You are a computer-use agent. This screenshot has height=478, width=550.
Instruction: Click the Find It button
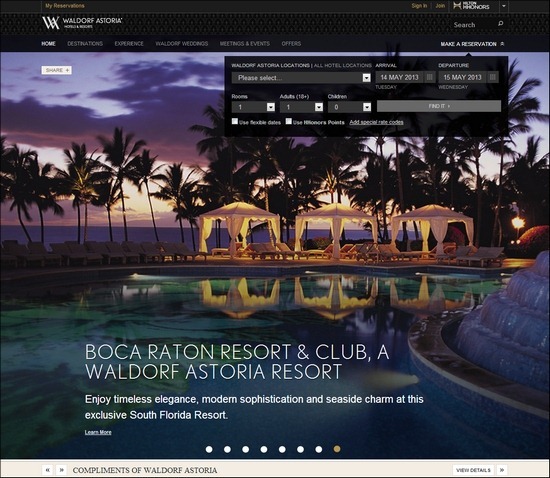439,106
